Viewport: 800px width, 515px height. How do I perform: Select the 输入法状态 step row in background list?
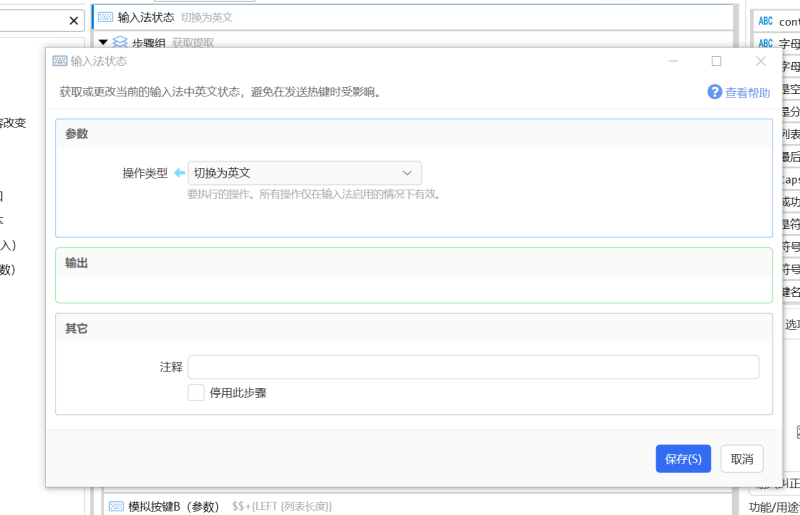click(x=413, y=17)
